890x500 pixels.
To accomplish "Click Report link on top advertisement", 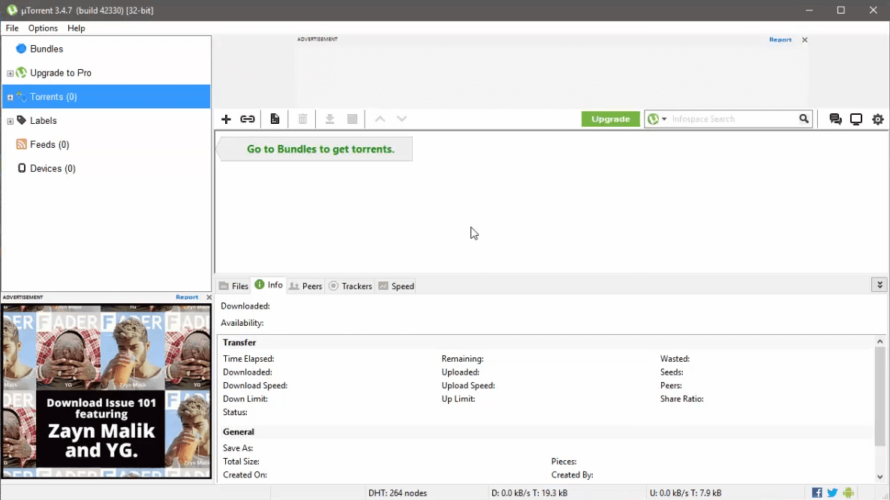I will [780, 40].
